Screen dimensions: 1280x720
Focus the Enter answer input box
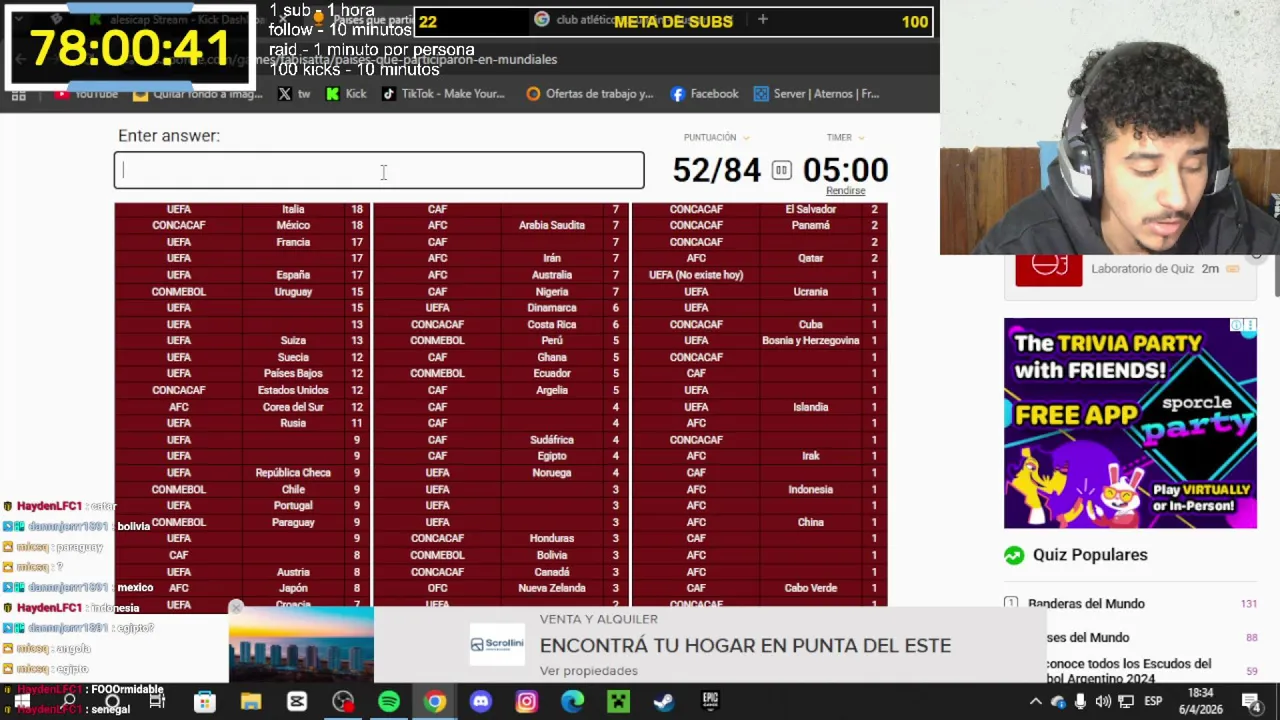[379, 170]
